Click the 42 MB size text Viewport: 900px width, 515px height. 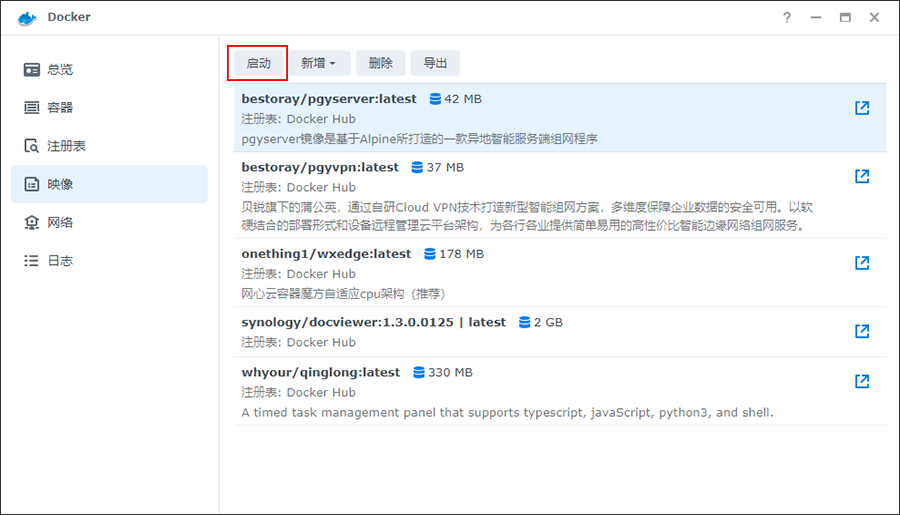463,99
